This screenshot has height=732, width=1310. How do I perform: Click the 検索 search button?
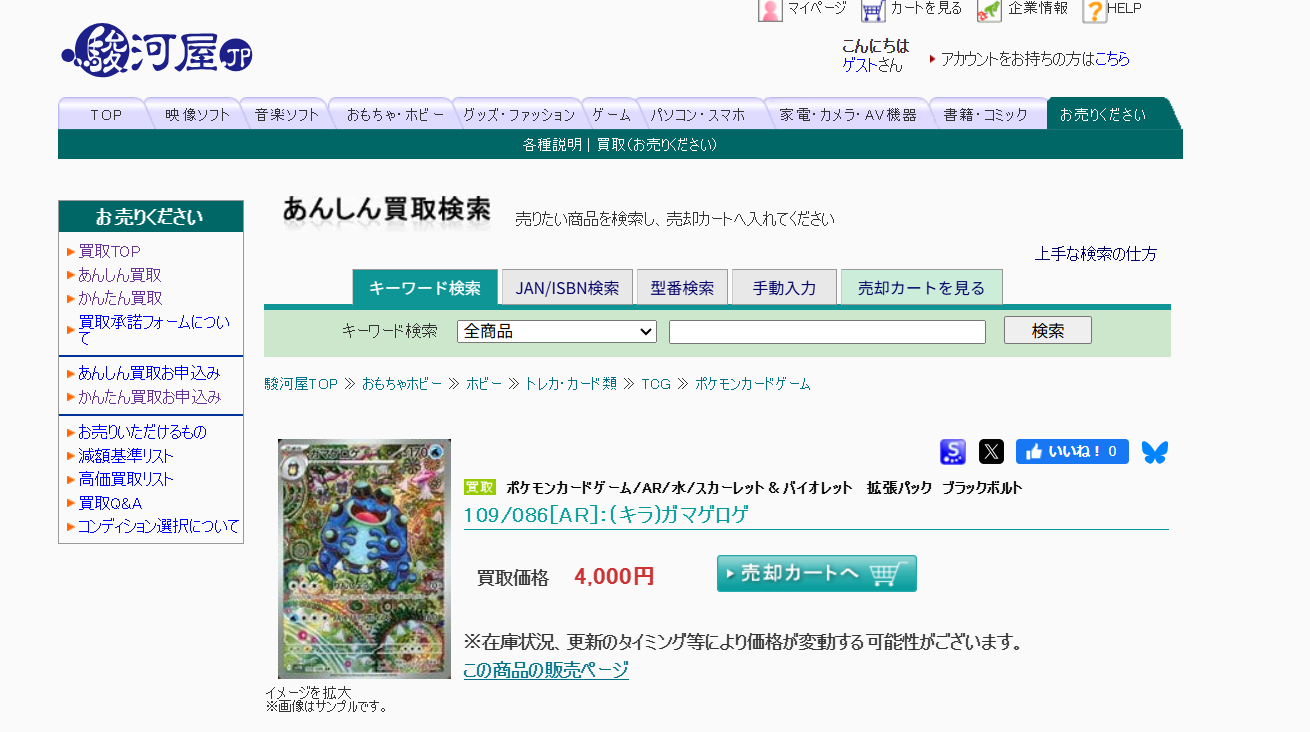1047,331
